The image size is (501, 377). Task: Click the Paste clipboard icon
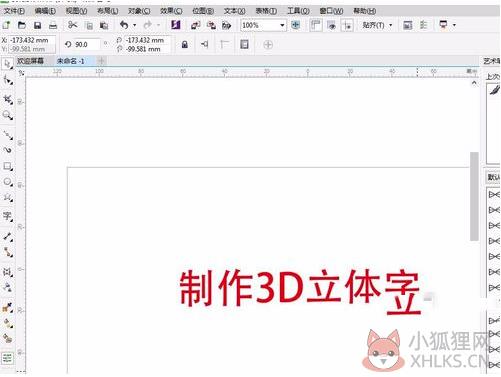pos(104,25)
